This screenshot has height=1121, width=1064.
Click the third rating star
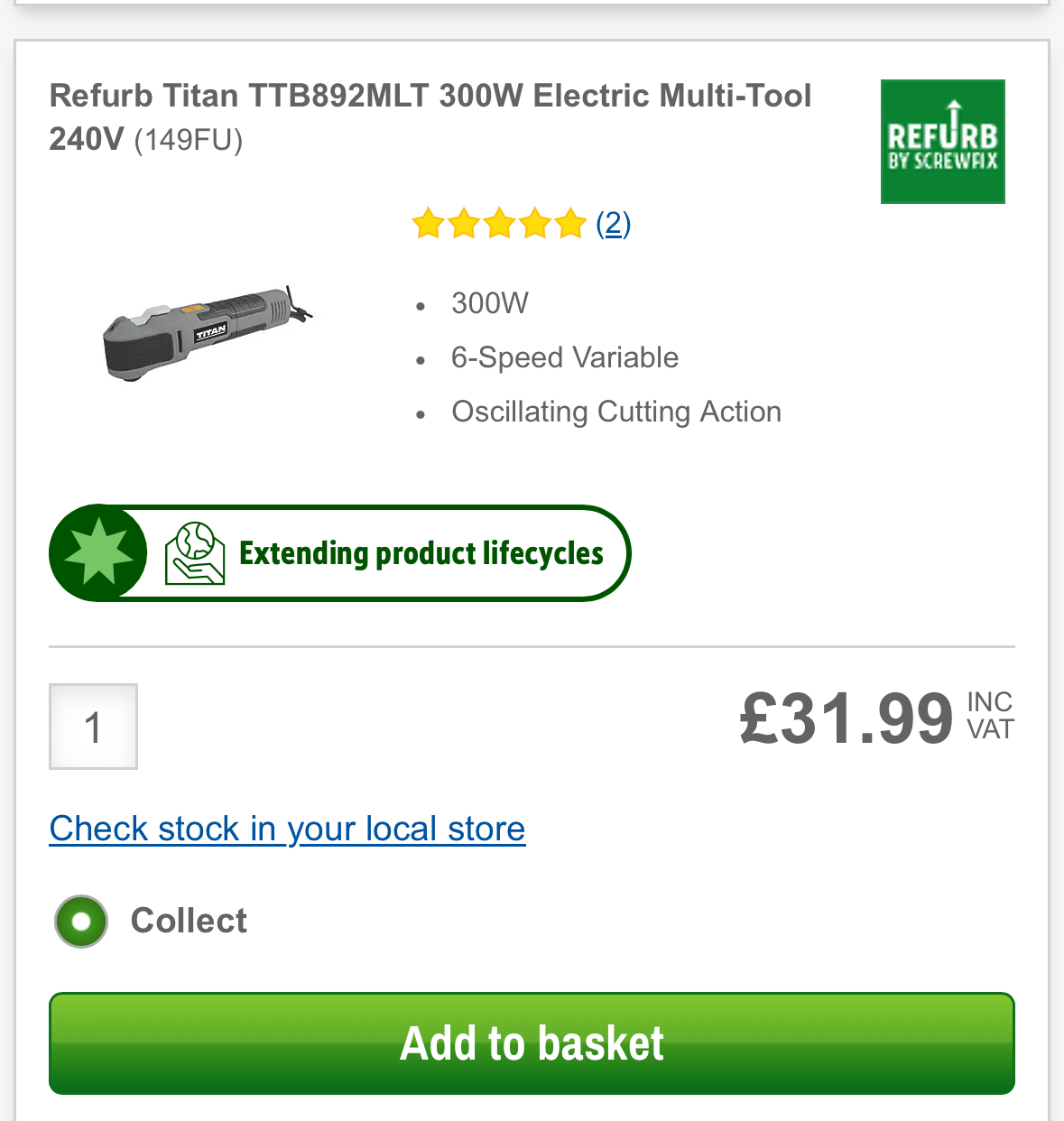(499, 223)
